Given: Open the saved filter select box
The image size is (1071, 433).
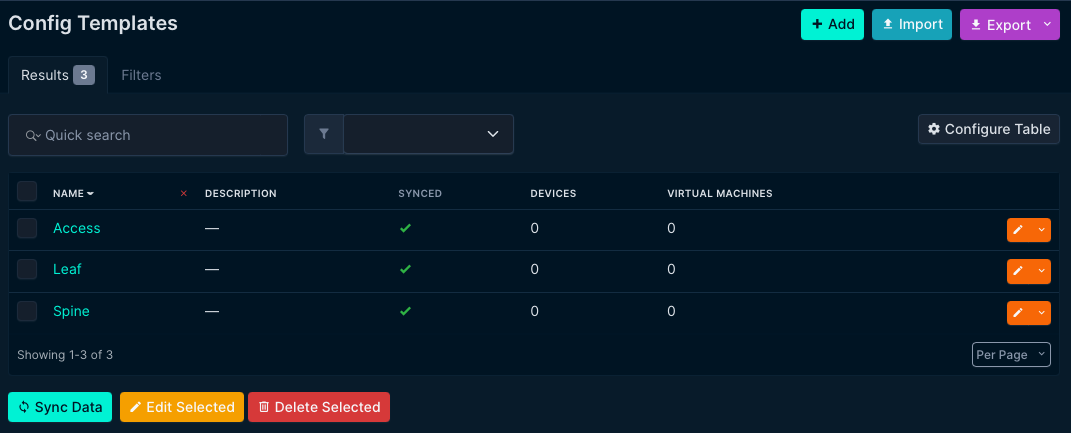Looking at the screenshot, I should coord(428,134).
